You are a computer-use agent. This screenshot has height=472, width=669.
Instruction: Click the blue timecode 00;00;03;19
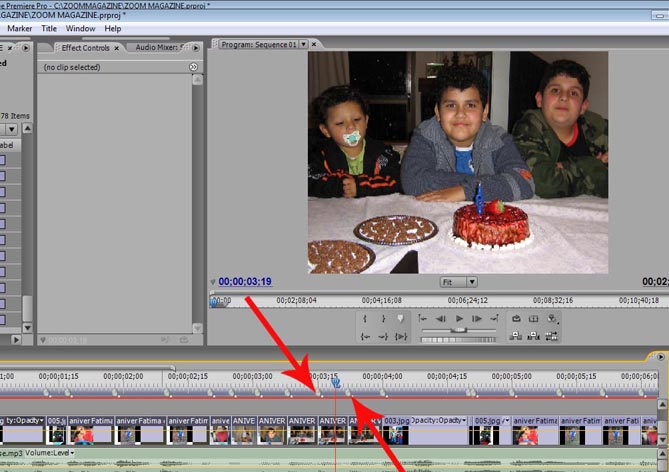pos(245,282)
